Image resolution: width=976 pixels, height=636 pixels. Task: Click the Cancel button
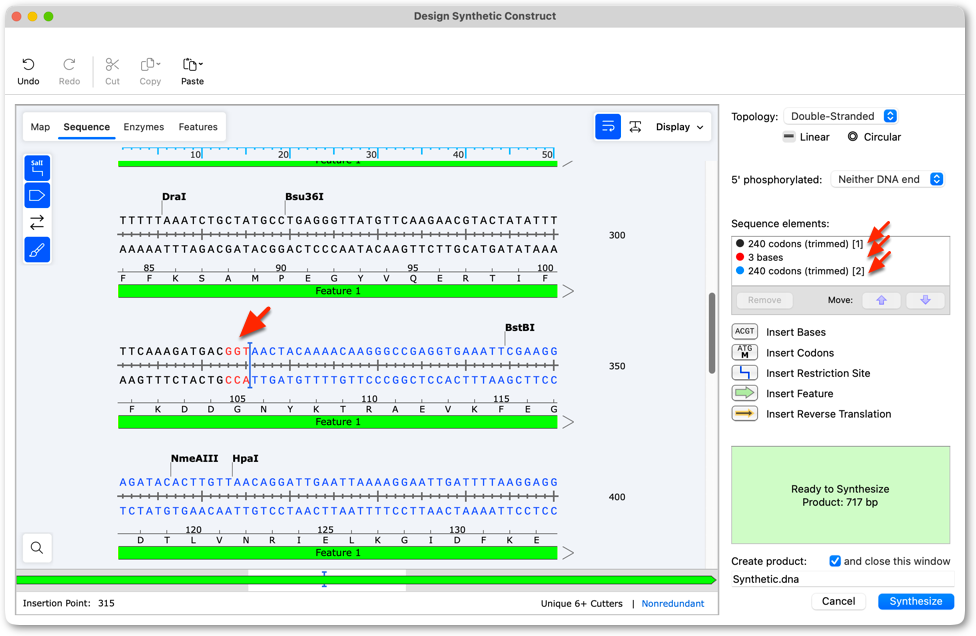coord(838,601)
